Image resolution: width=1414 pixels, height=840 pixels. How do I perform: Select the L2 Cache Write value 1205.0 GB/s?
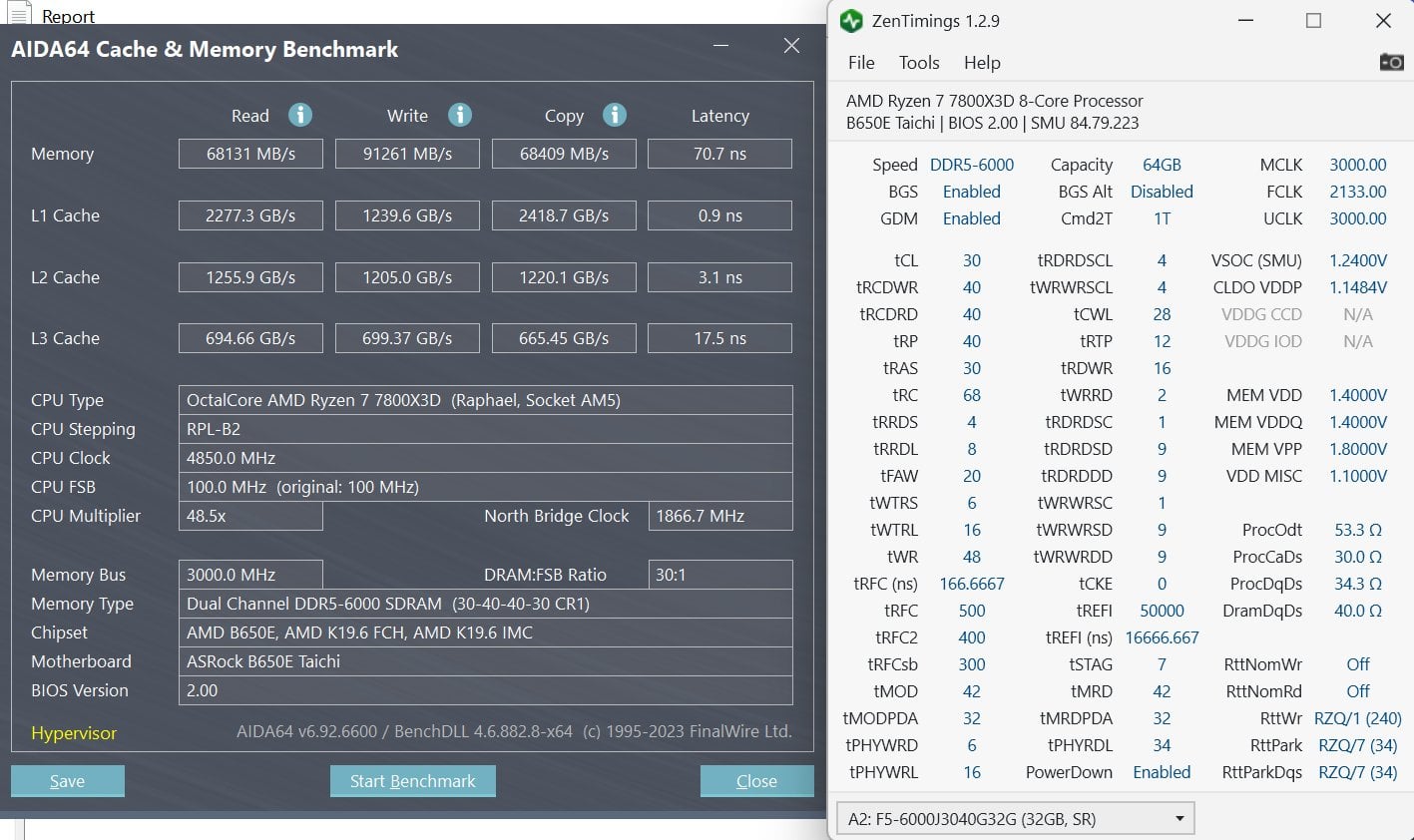(x=407, y=277)
